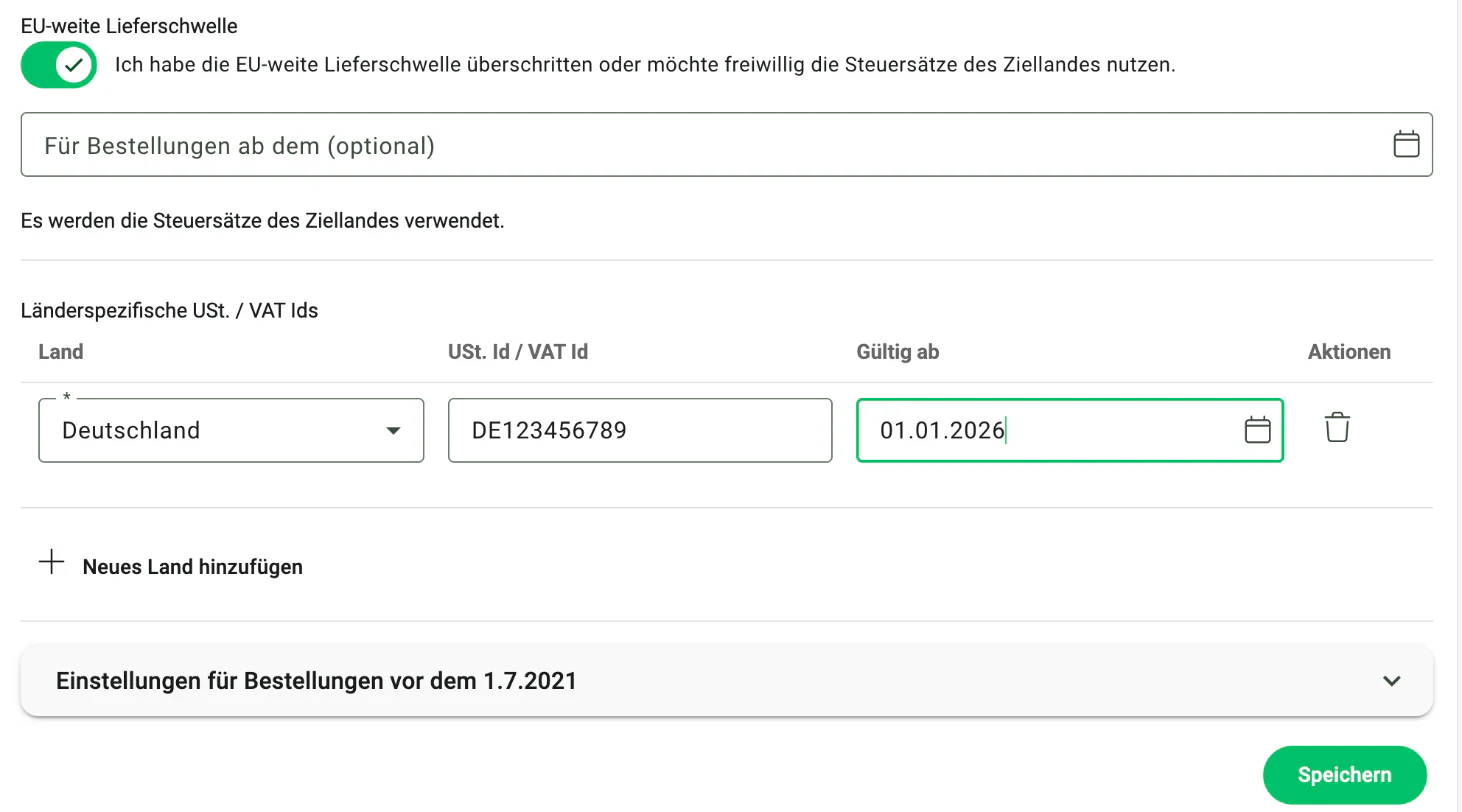The image size is (1462, 812).
Task: Click the USt. Id field with DE123456789
Action: (640, 431)
